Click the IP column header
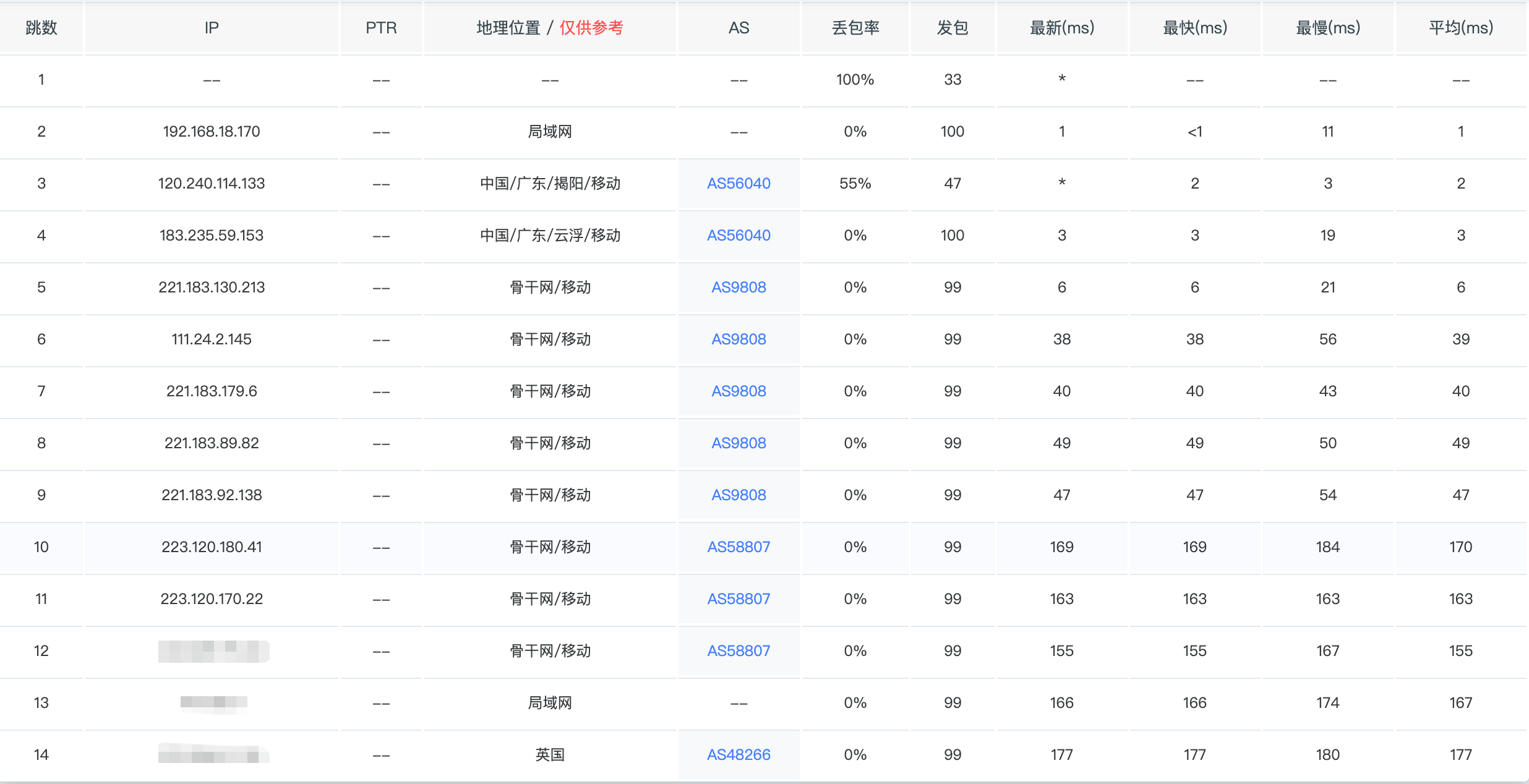Viewport: 1529px width, 784px height. (212, 28)
